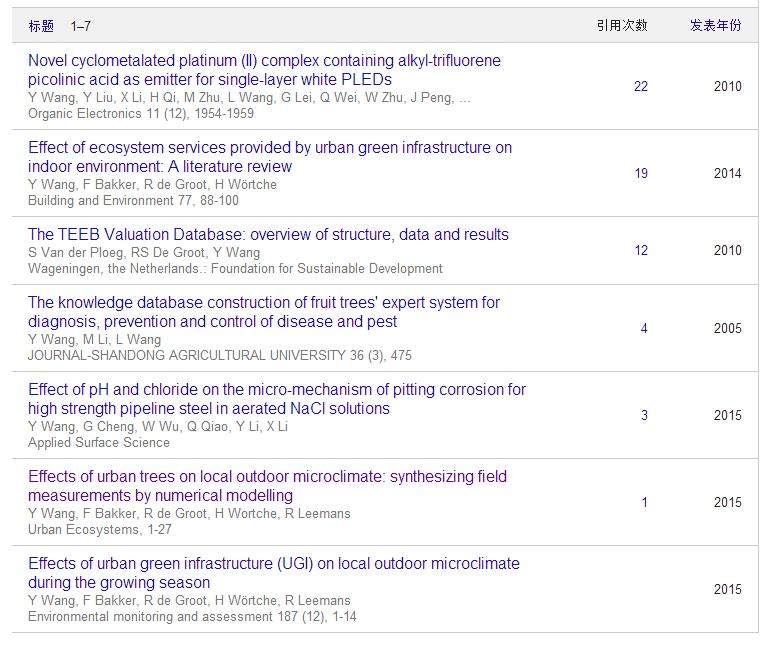
Task: Open the fruit trees' expert system paper
Action: [263, 312]
